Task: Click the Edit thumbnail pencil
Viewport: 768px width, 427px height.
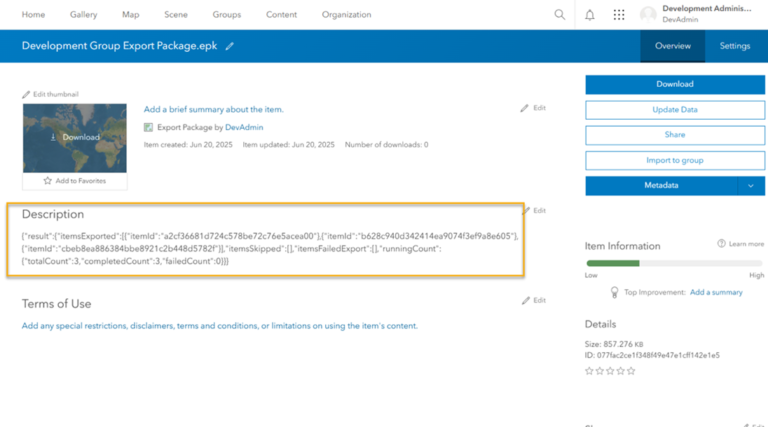Action: (27, 94)
